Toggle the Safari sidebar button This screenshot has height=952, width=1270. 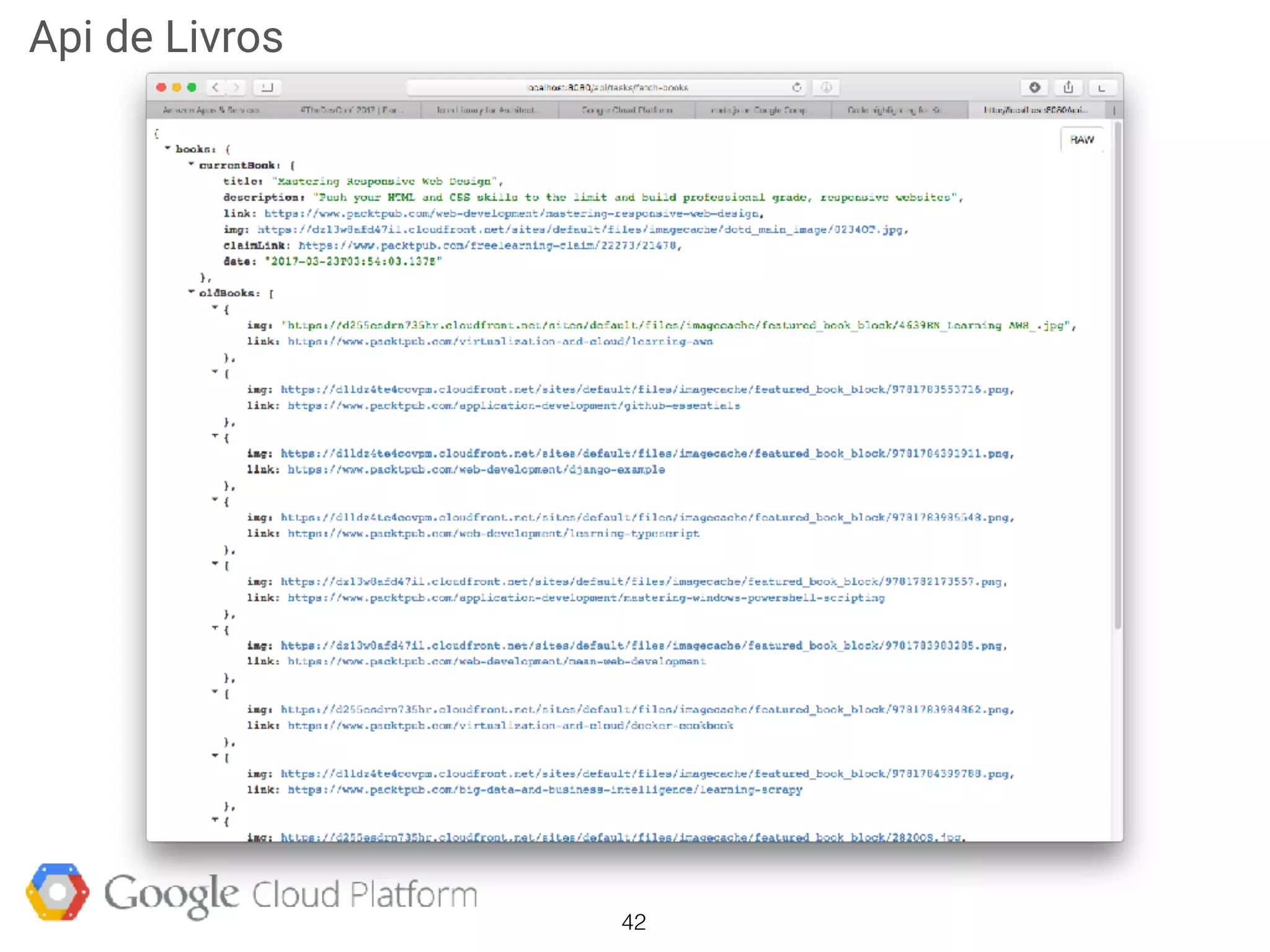[267, 87]
